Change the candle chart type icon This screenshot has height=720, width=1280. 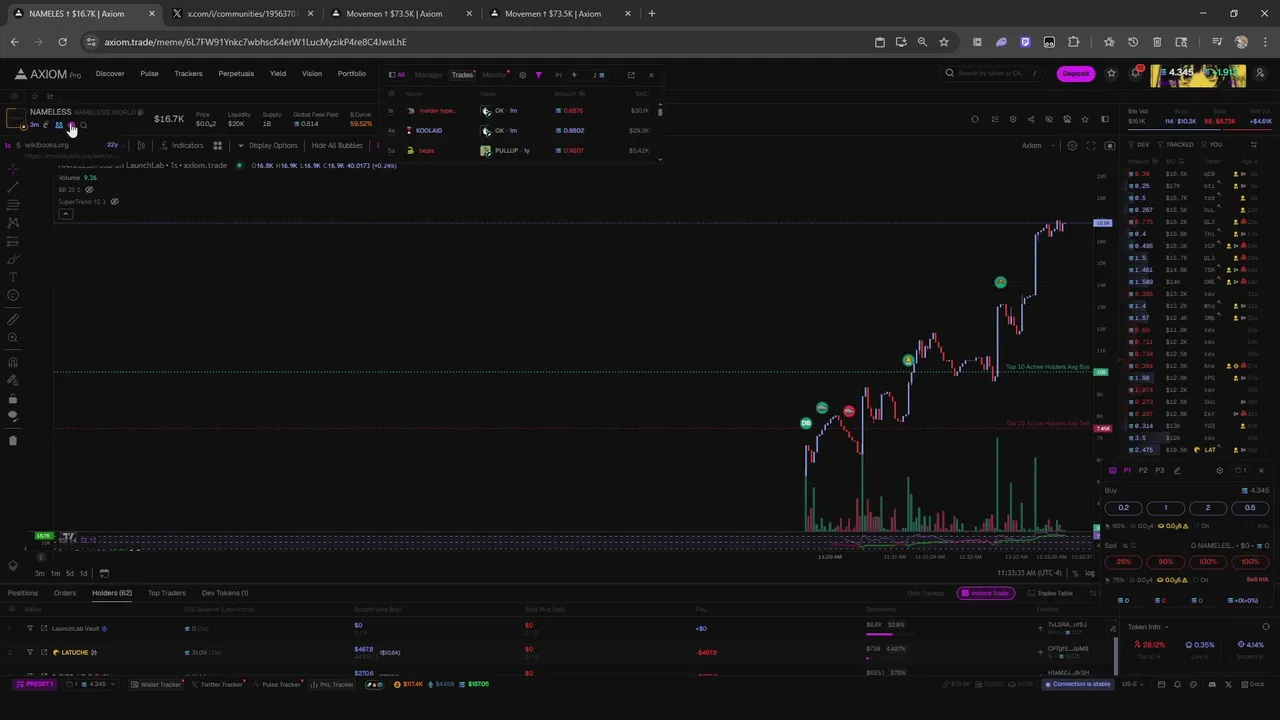click(x=141, y=146)
